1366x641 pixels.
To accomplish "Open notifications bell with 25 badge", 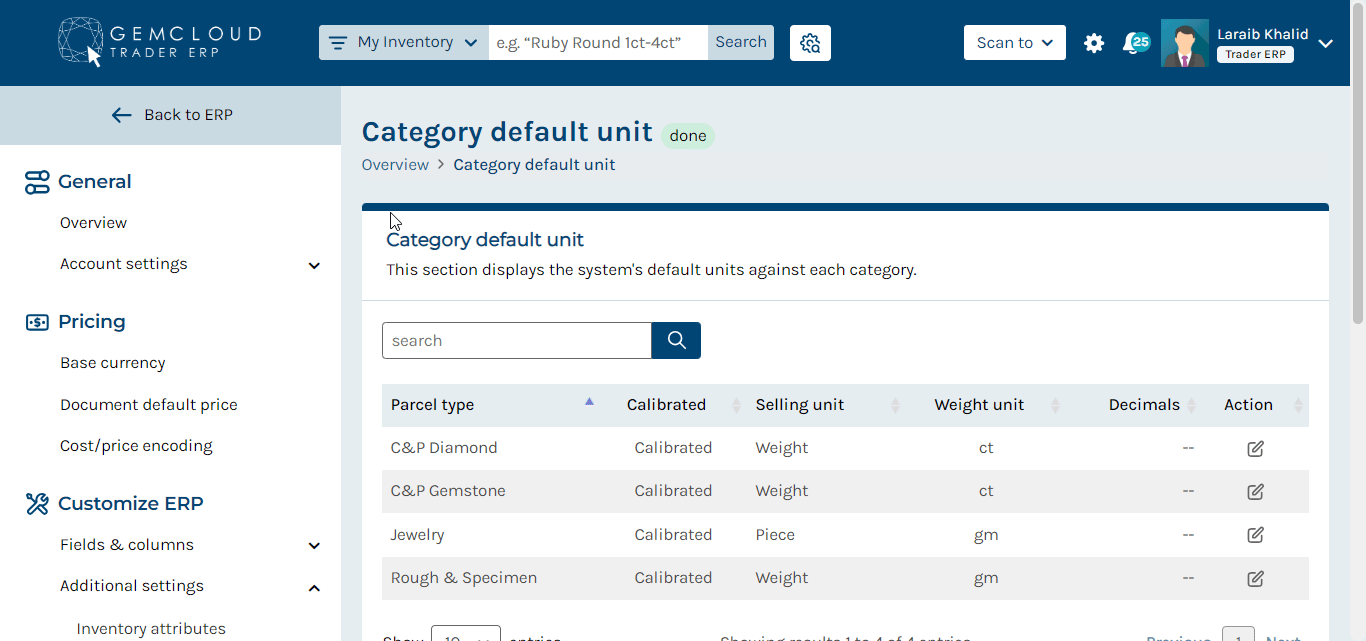I will pos(1135,43).
